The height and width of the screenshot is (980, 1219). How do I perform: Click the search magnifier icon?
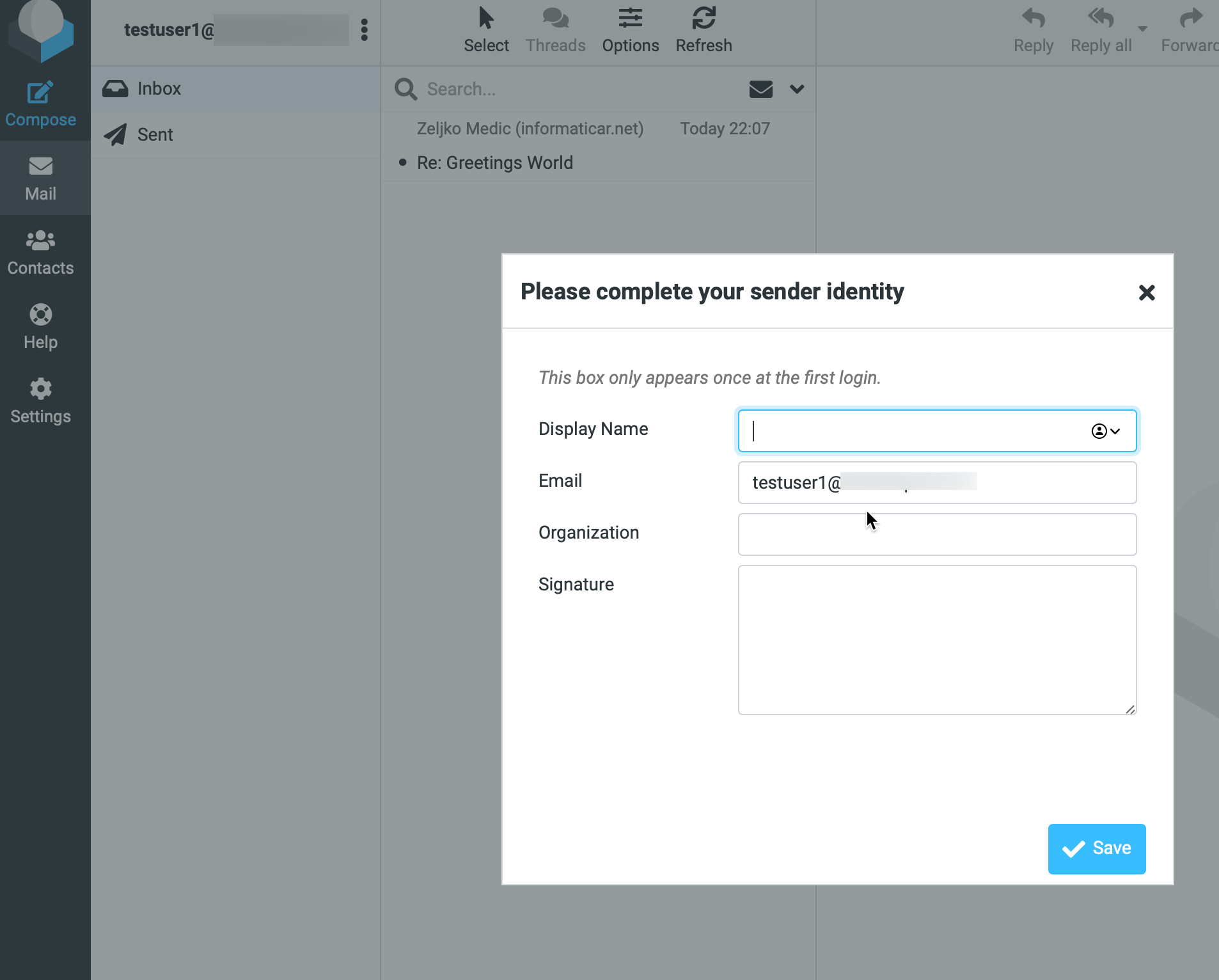pos(405,89)
